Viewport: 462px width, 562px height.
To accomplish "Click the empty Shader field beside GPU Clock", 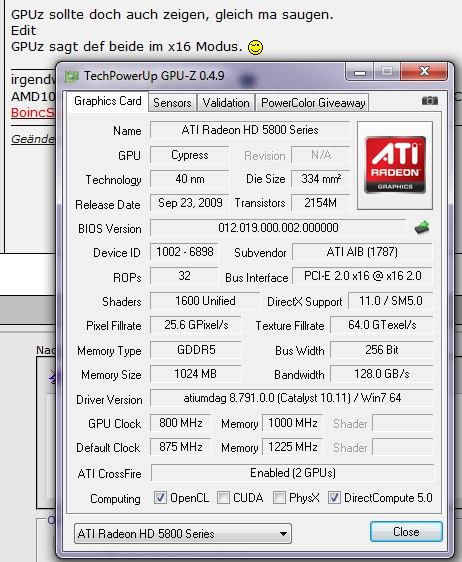I will (x=403, y=423).
